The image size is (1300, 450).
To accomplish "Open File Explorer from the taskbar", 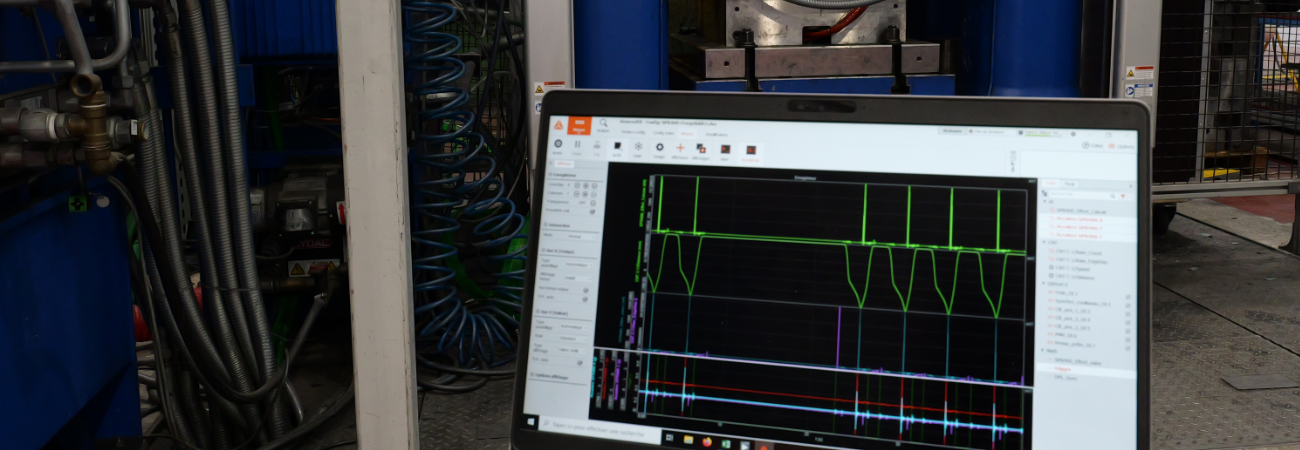I will [x=686, y=438].
